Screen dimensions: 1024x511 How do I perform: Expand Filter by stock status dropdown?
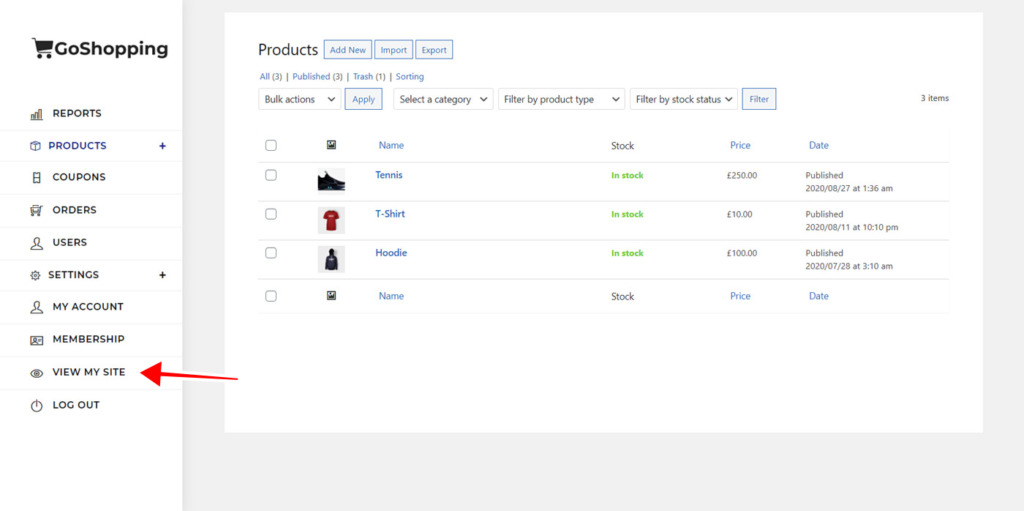click(684, 99)
